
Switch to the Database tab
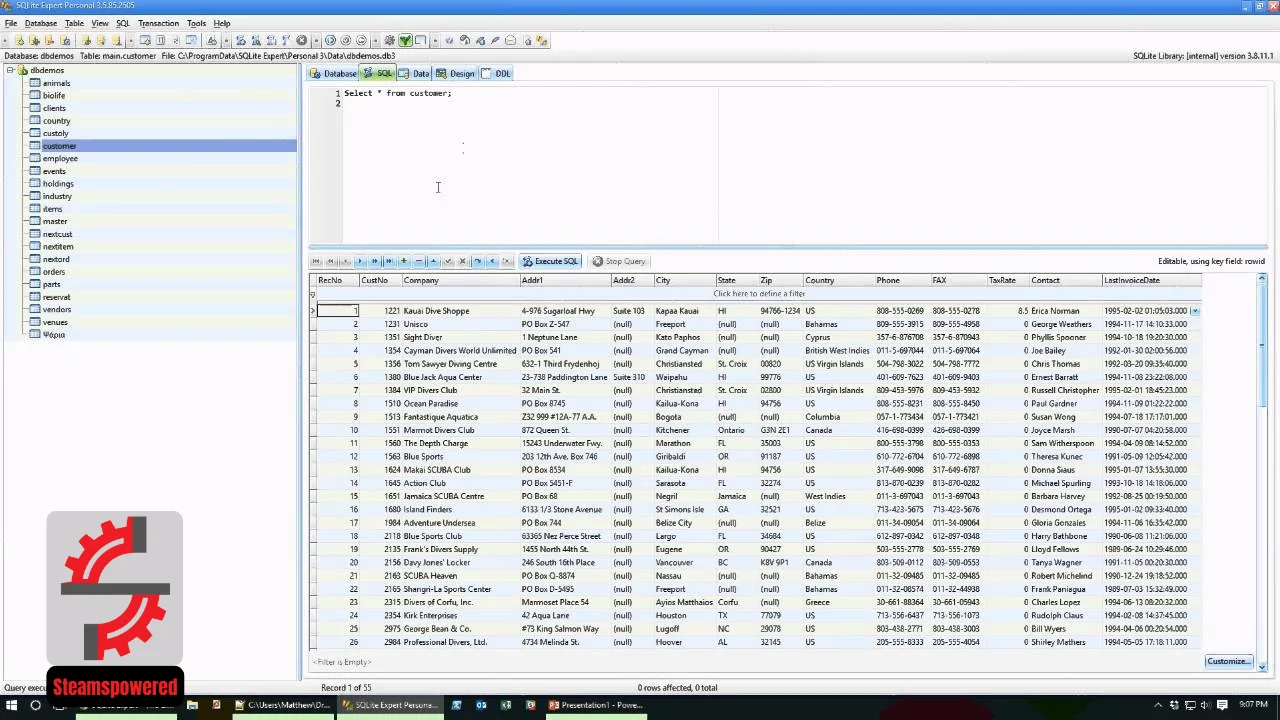[x=333, y=73]
